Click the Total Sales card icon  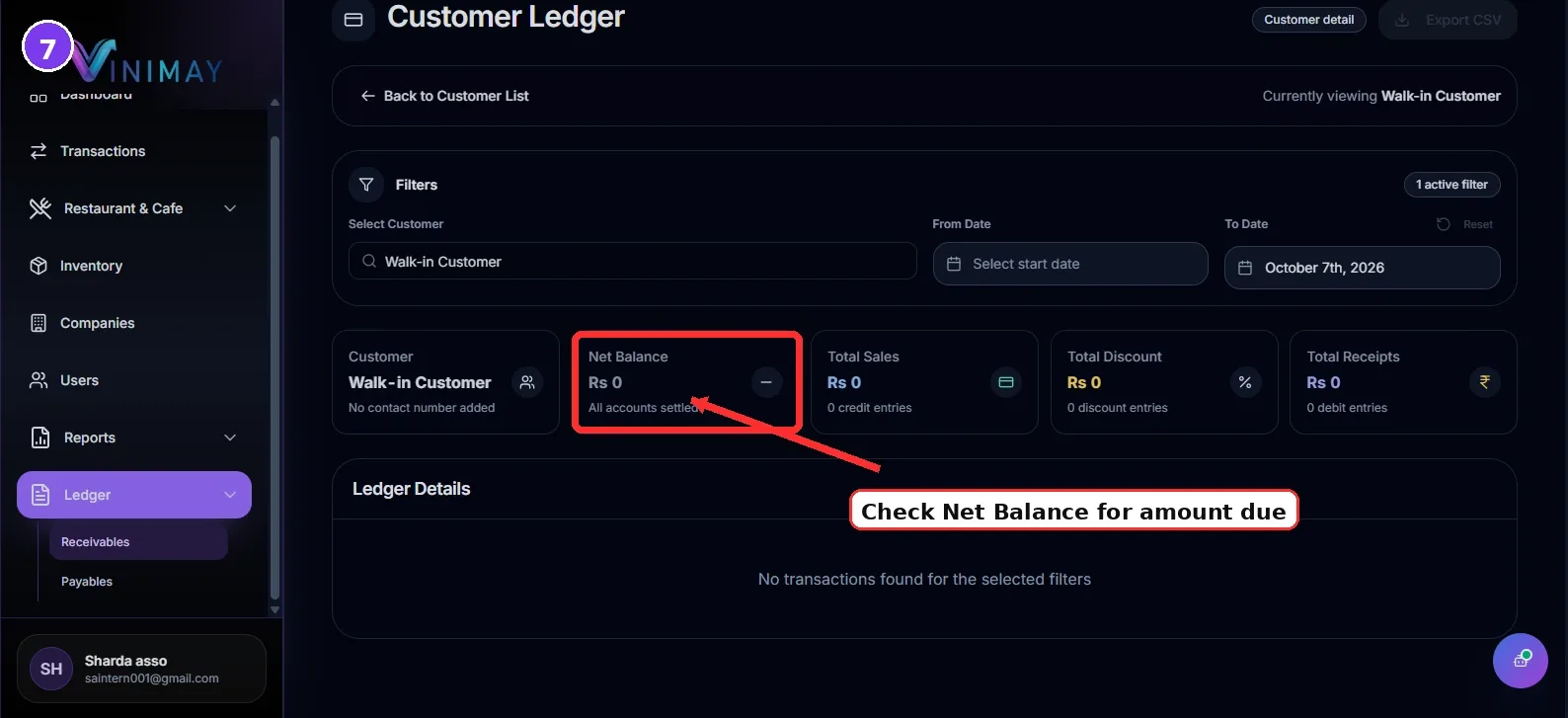click(1006, 382)
